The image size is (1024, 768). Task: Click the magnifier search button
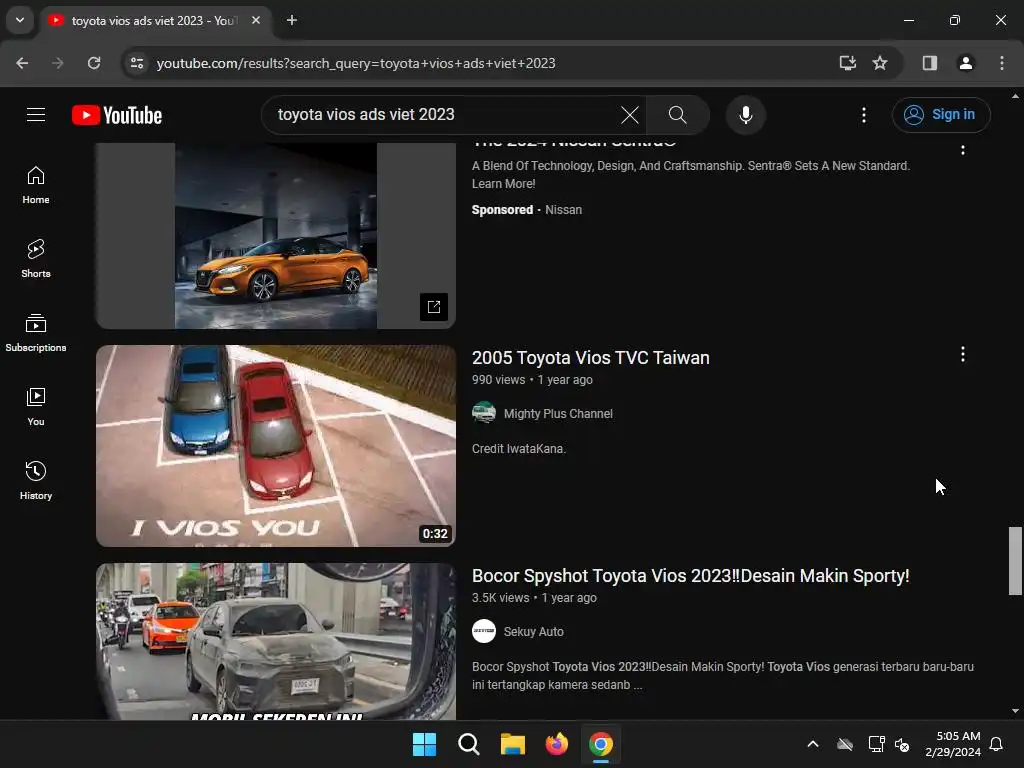click(x=678, y=115)
